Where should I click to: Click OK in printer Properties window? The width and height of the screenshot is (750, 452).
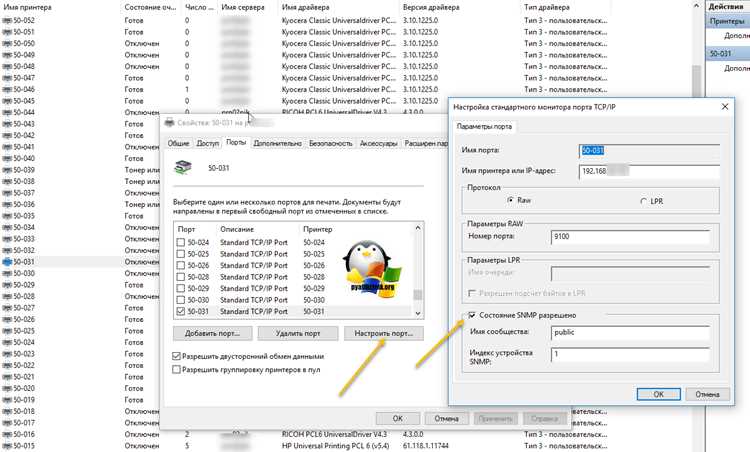tap(397, 419)
